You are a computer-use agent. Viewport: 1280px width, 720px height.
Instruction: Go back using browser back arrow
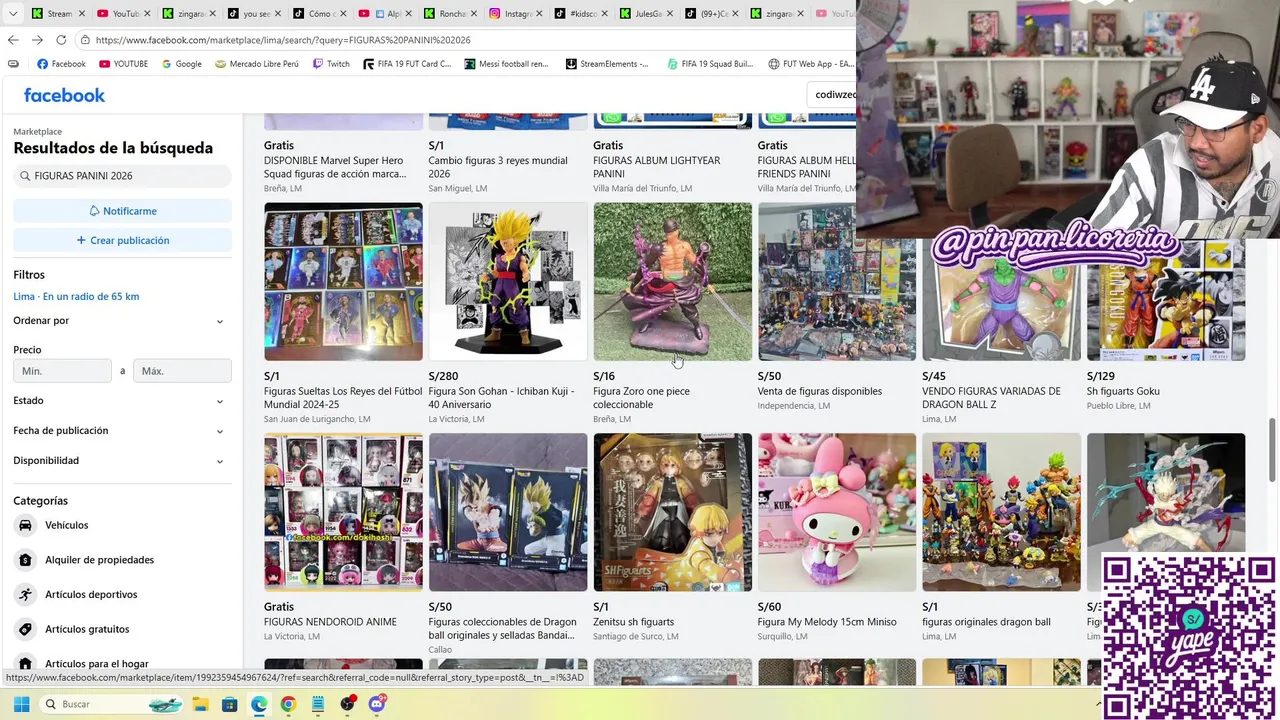(13, 40)
